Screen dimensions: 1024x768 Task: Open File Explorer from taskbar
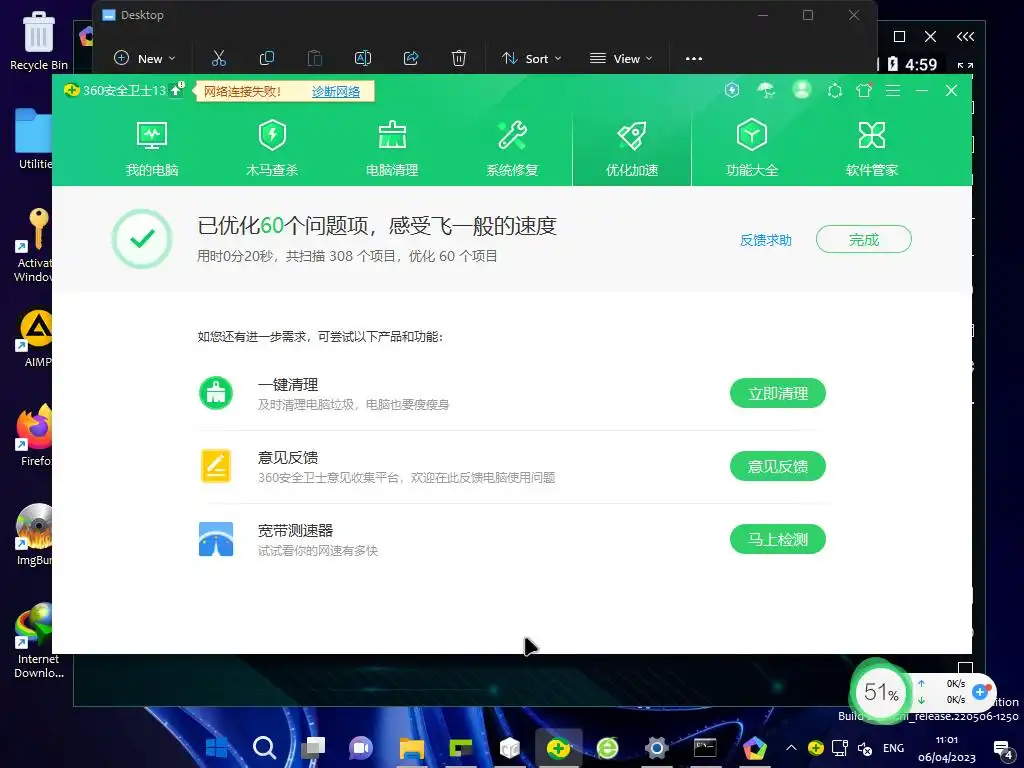tap(411, 748)
